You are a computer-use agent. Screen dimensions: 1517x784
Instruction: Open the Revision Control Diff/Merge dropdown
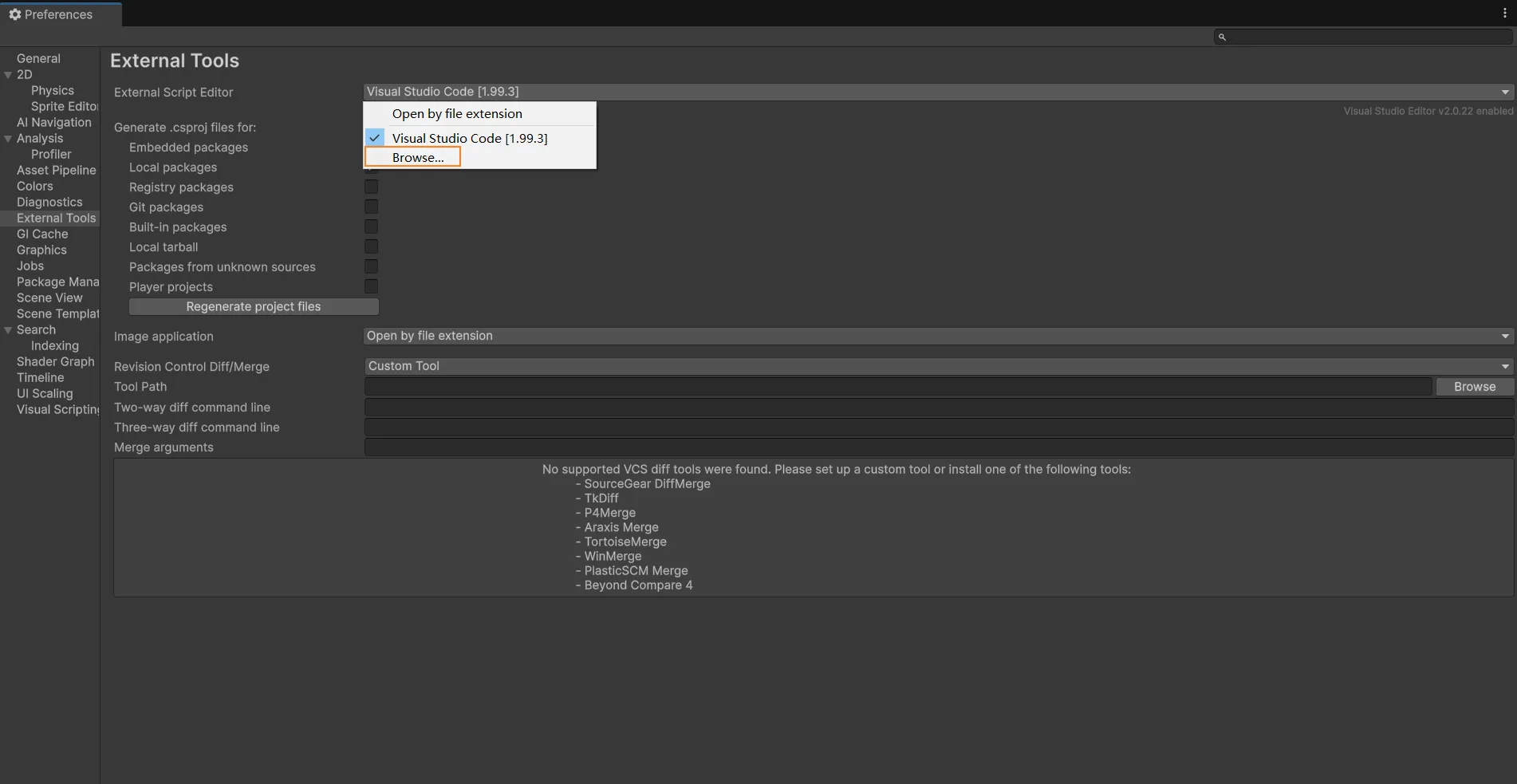[938, 366]
